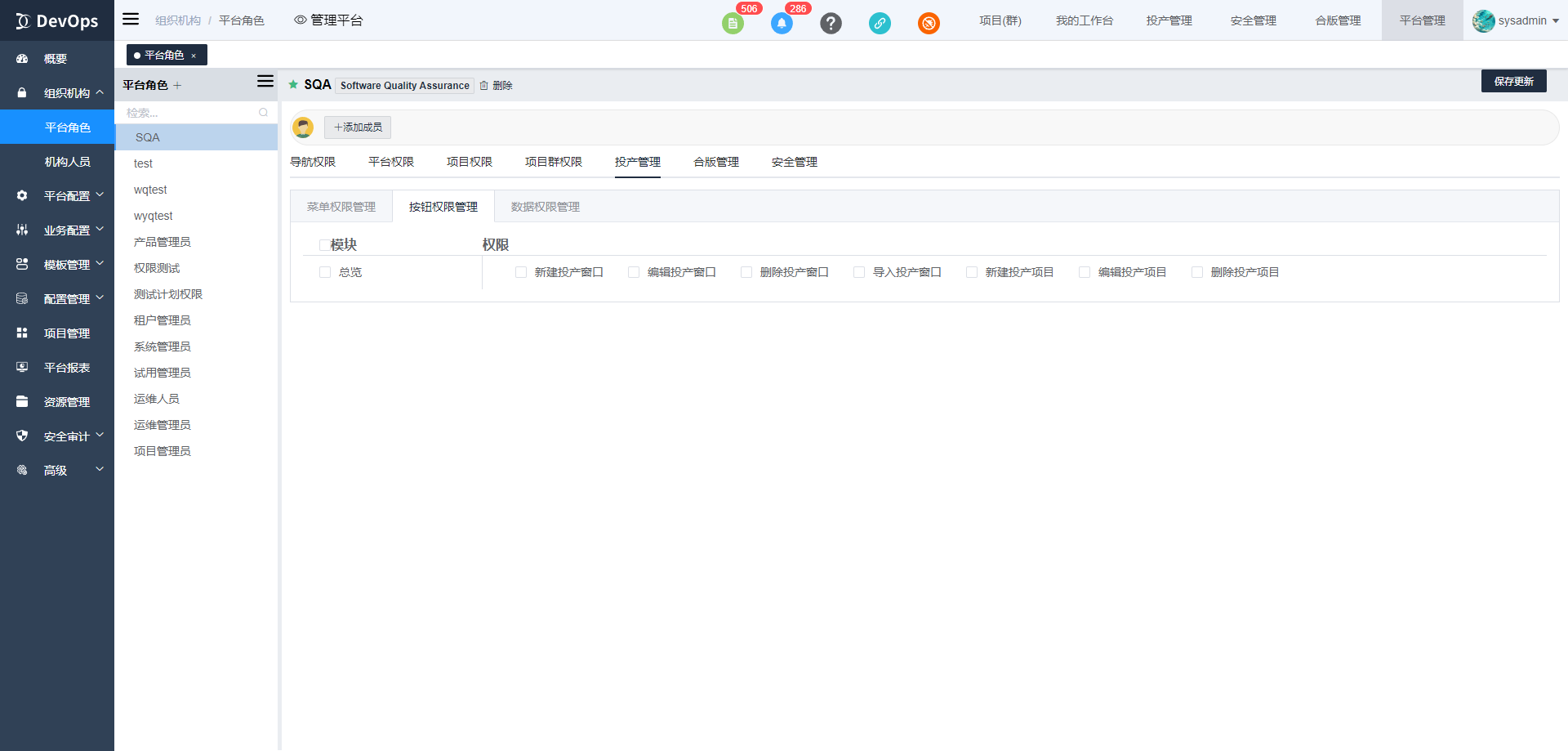Click the green document notification icon

[733, 24]
